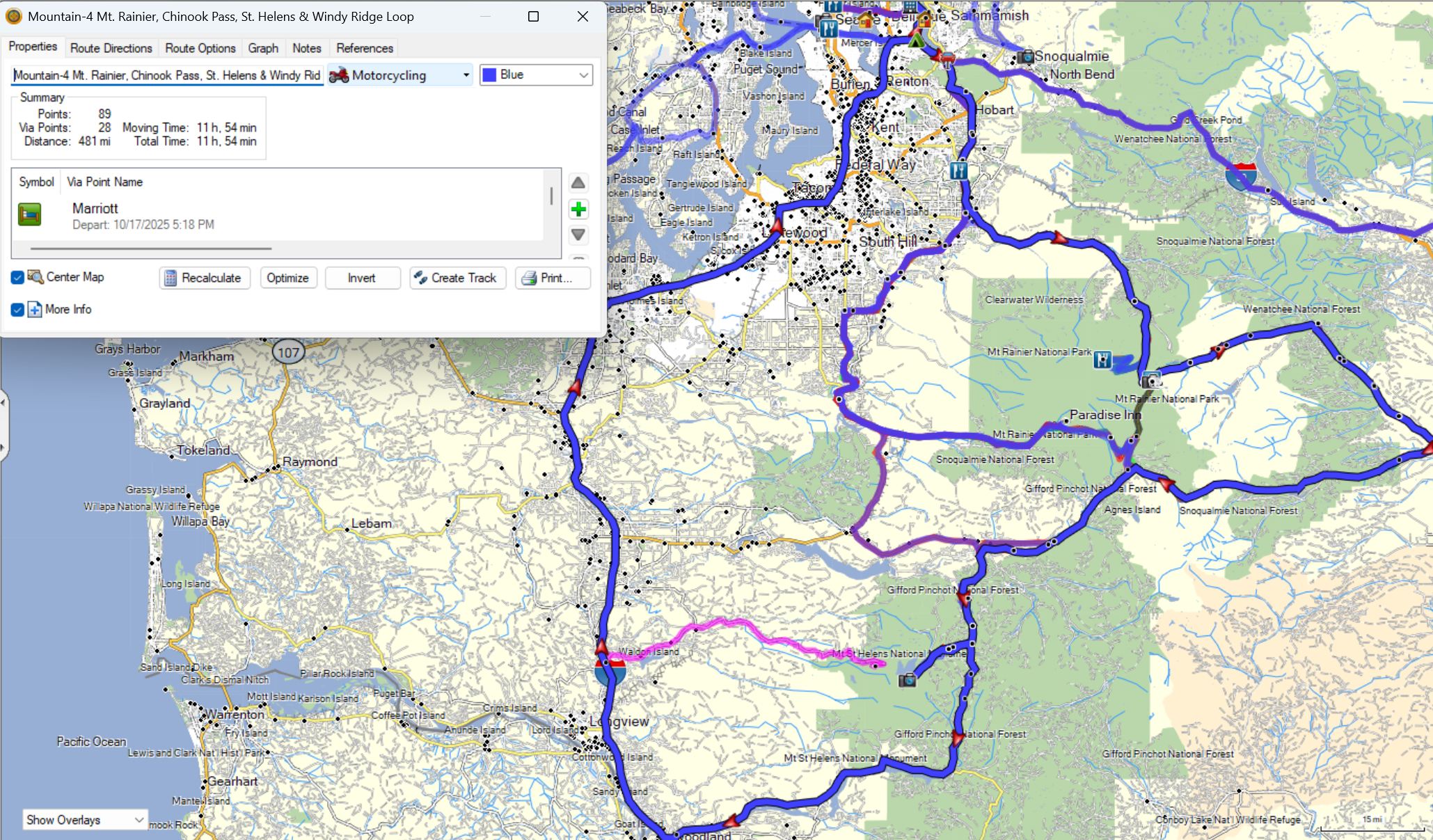Click the Create Track button
Viewport: 1433px width, 840px height.
point(457,278)
